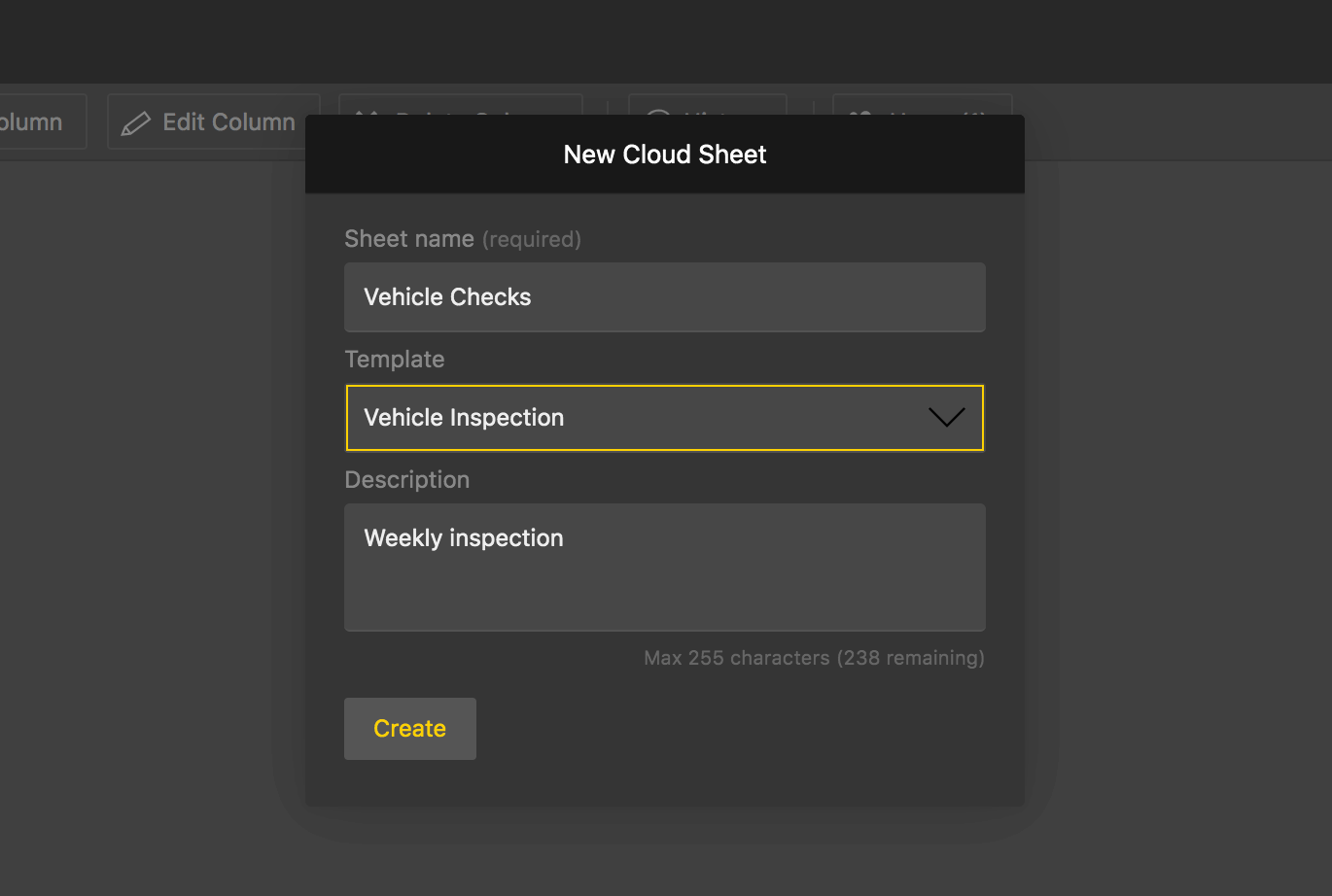The image size is (1332, 896).
Task: Click the History button behind the dialog
Action: (x=707, y=104)
